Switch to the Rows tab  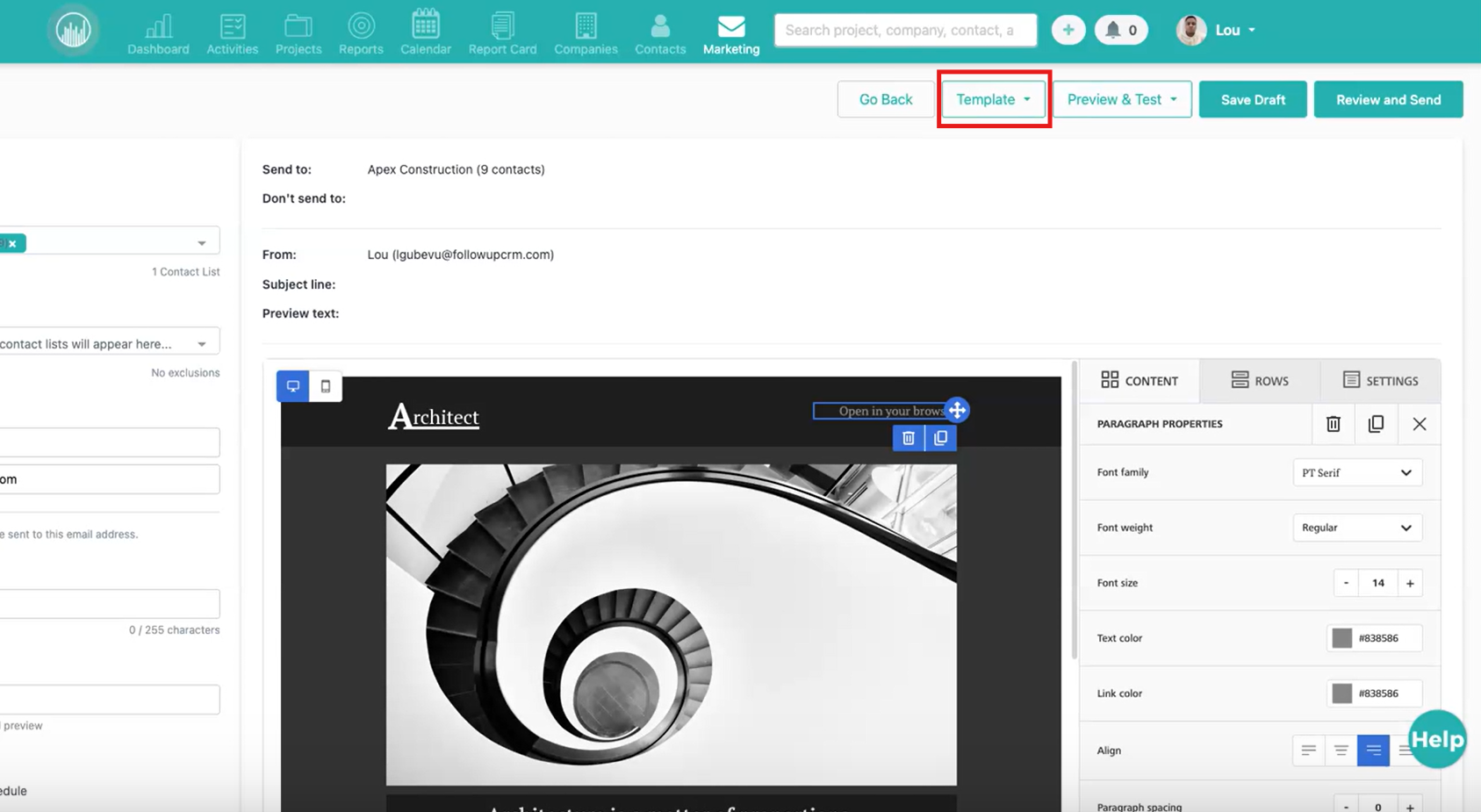coord(1260,381)
